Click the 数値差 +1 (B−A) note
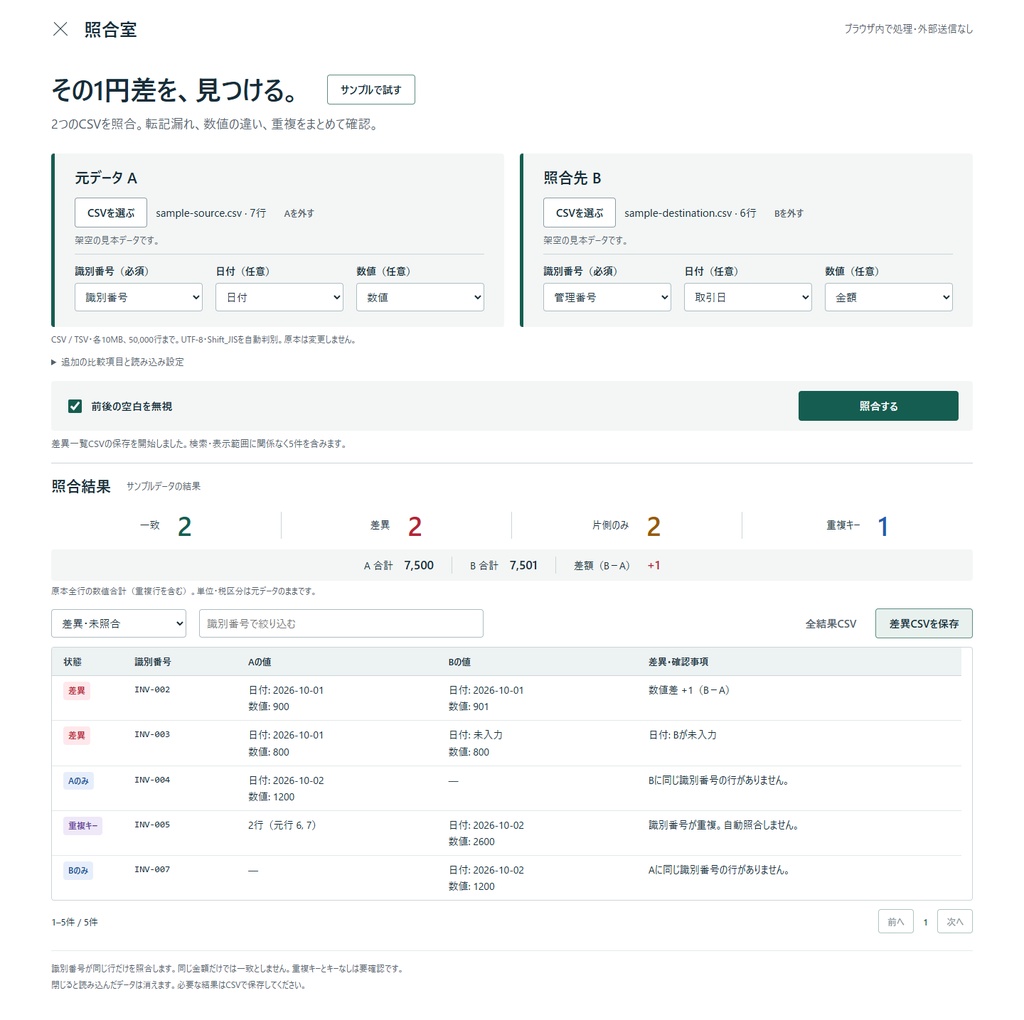 [689, 690]
